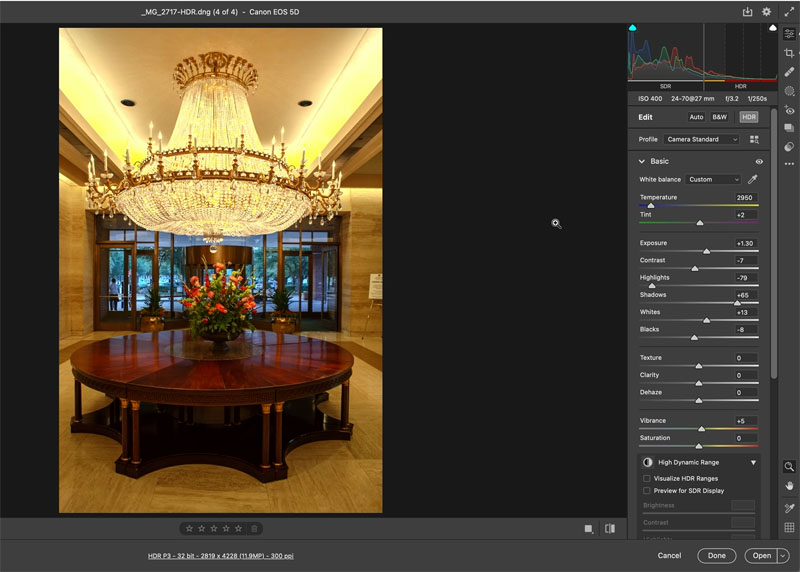Click the Texture value field
800x572 pixels.
point(744,358)
